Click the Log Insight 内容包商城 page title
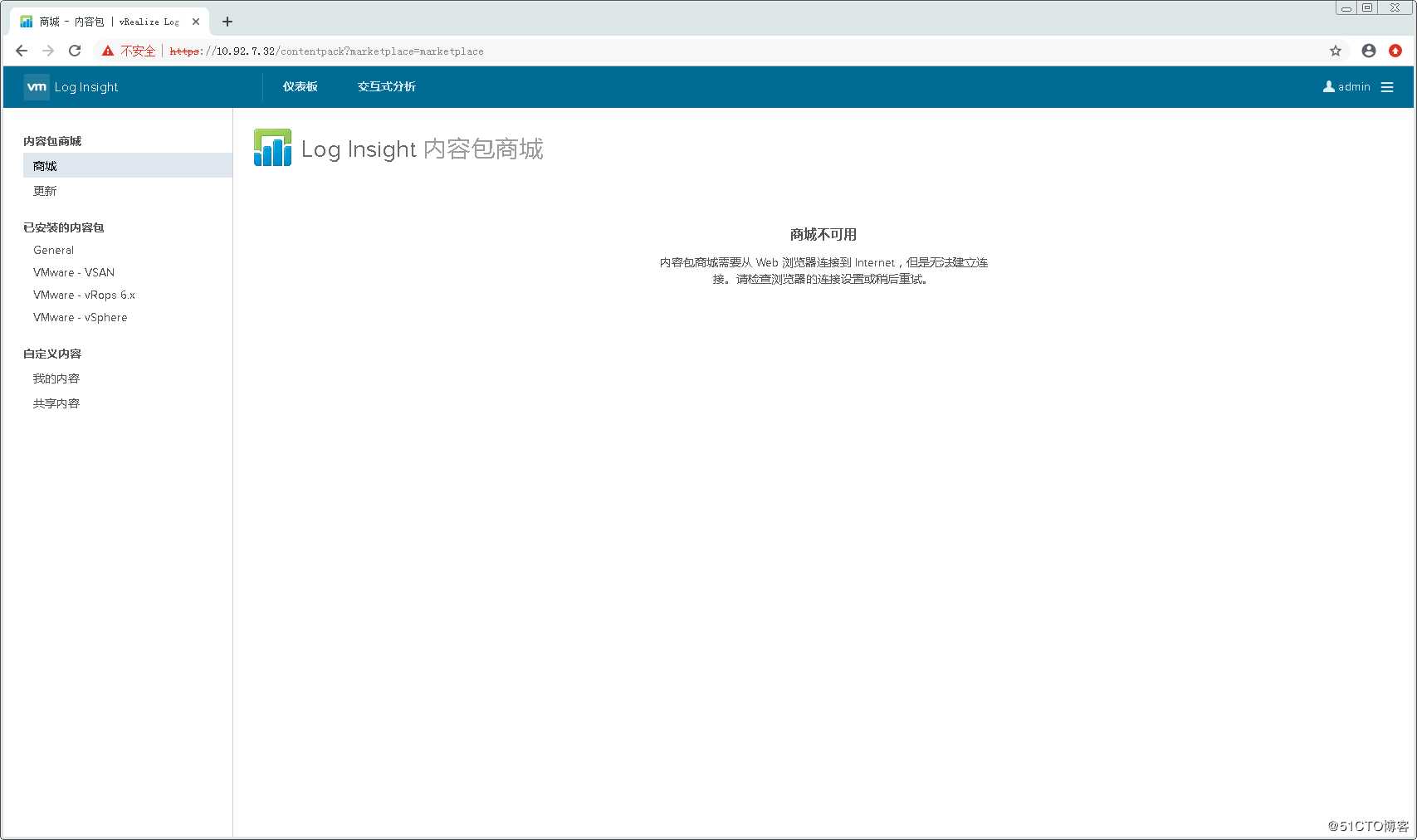 pyautogui.click(x=423, y=149)
